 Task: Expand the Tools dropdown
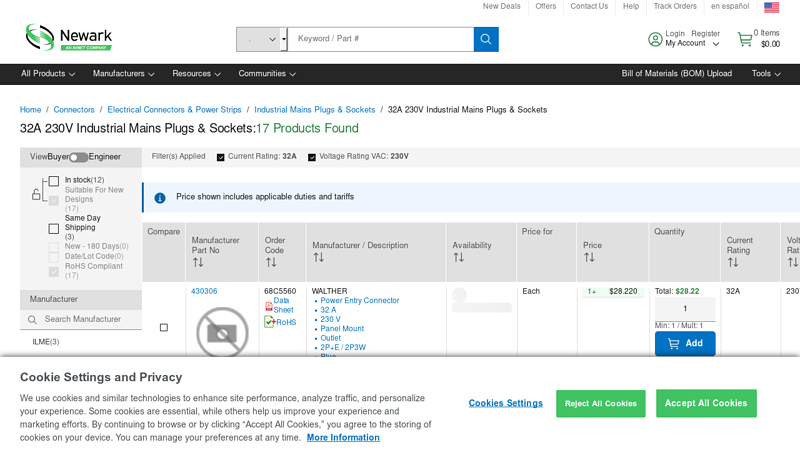coord(766,74)
